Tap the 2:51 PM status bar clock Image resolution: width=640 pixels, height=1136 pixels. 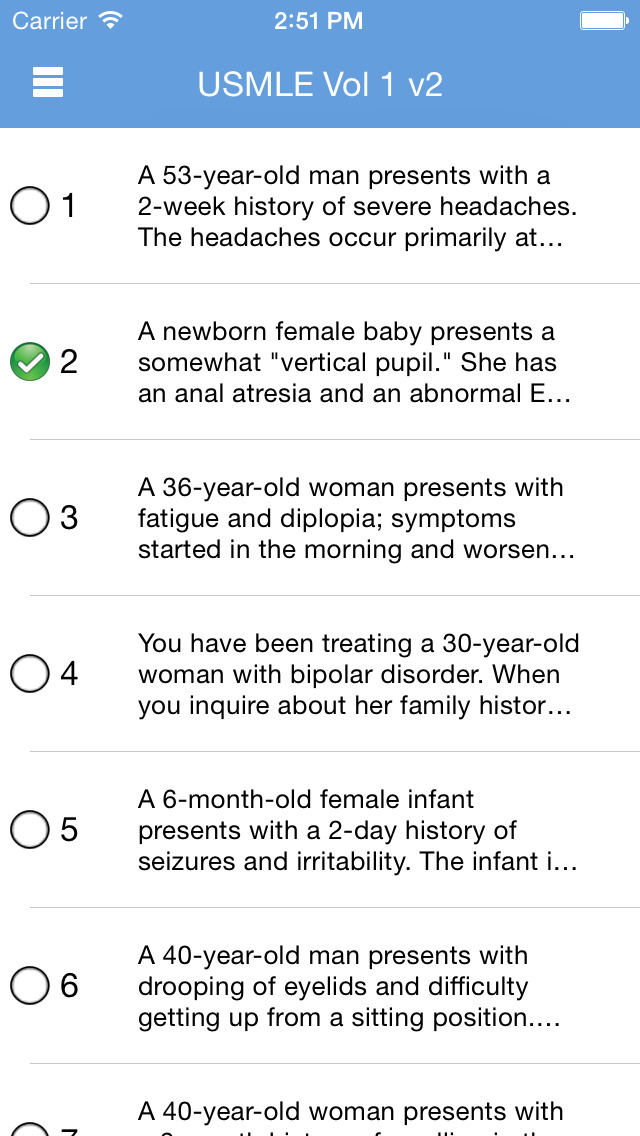pos(319,20)
